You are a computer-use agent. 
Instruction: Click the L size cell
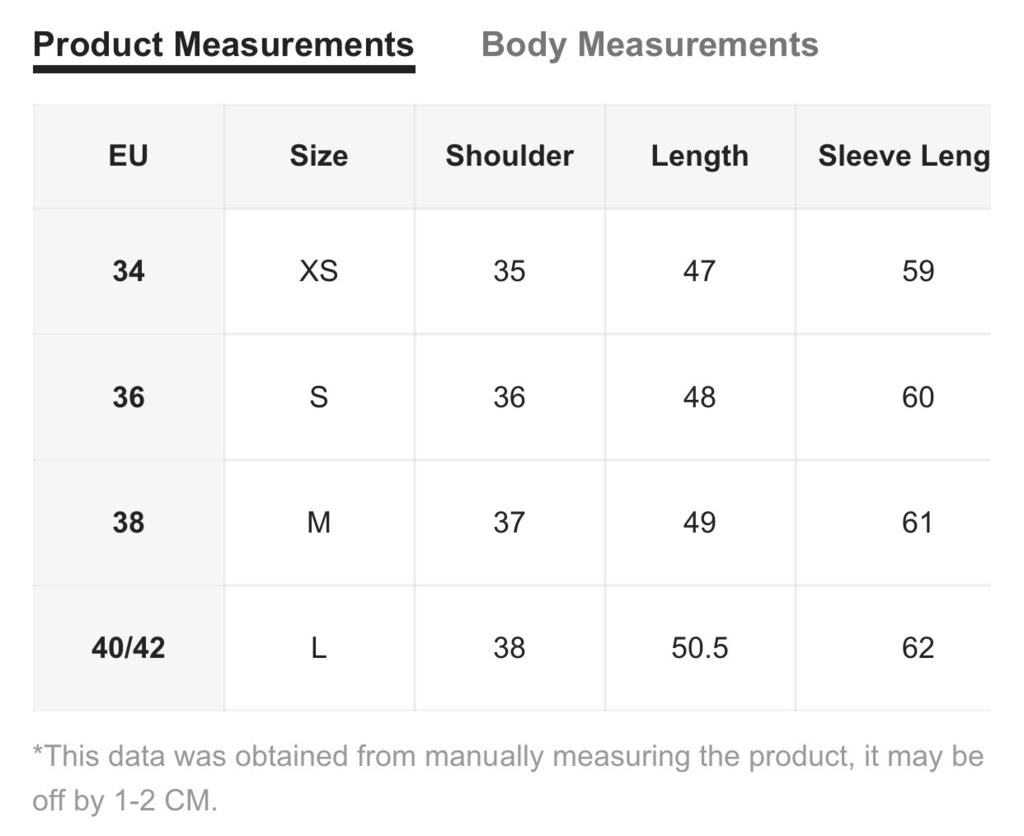point(319,648)
